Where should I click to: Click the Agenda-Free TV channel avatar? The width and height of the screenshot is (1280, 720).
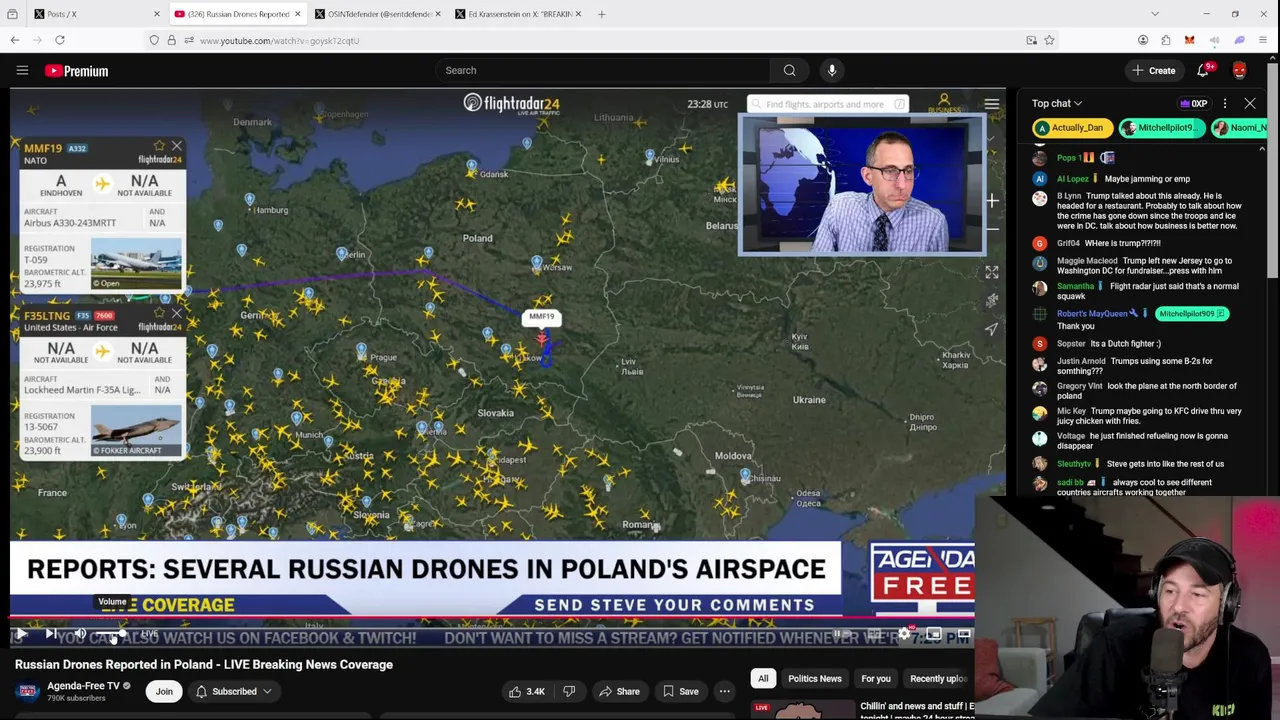point(28,691)
